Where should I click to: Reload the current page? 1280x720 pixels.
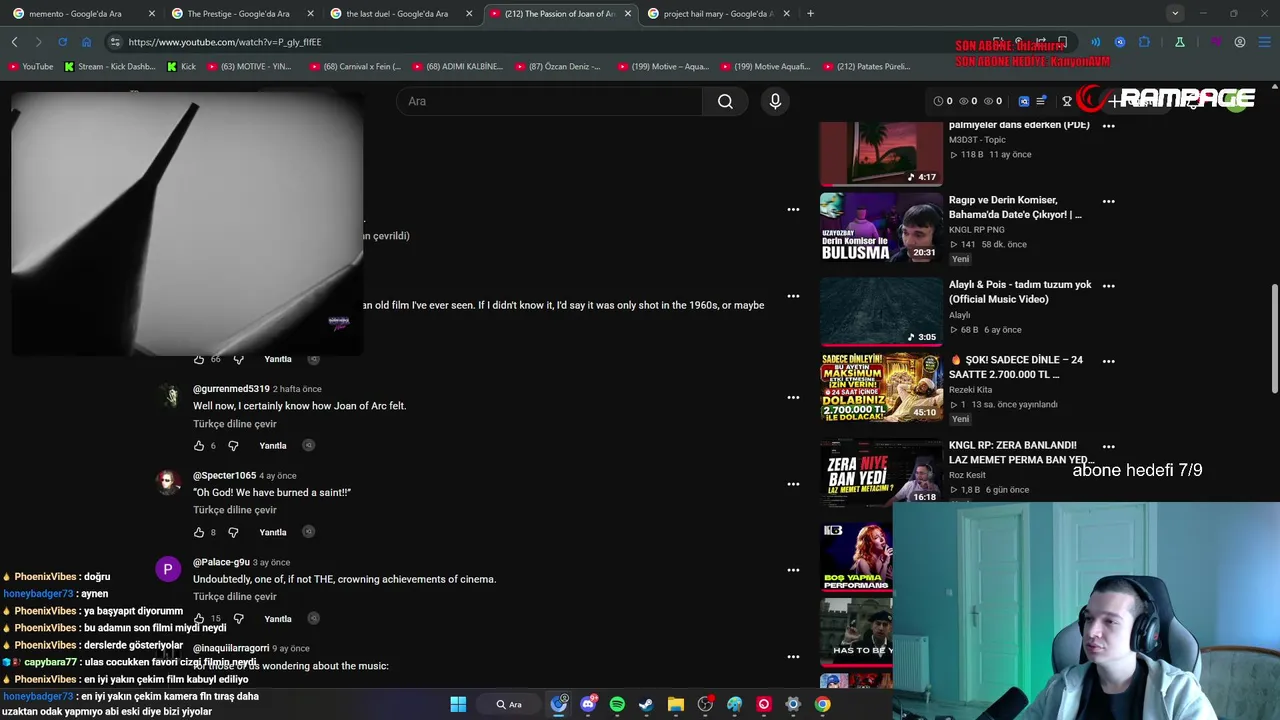(x=62, y=42)
